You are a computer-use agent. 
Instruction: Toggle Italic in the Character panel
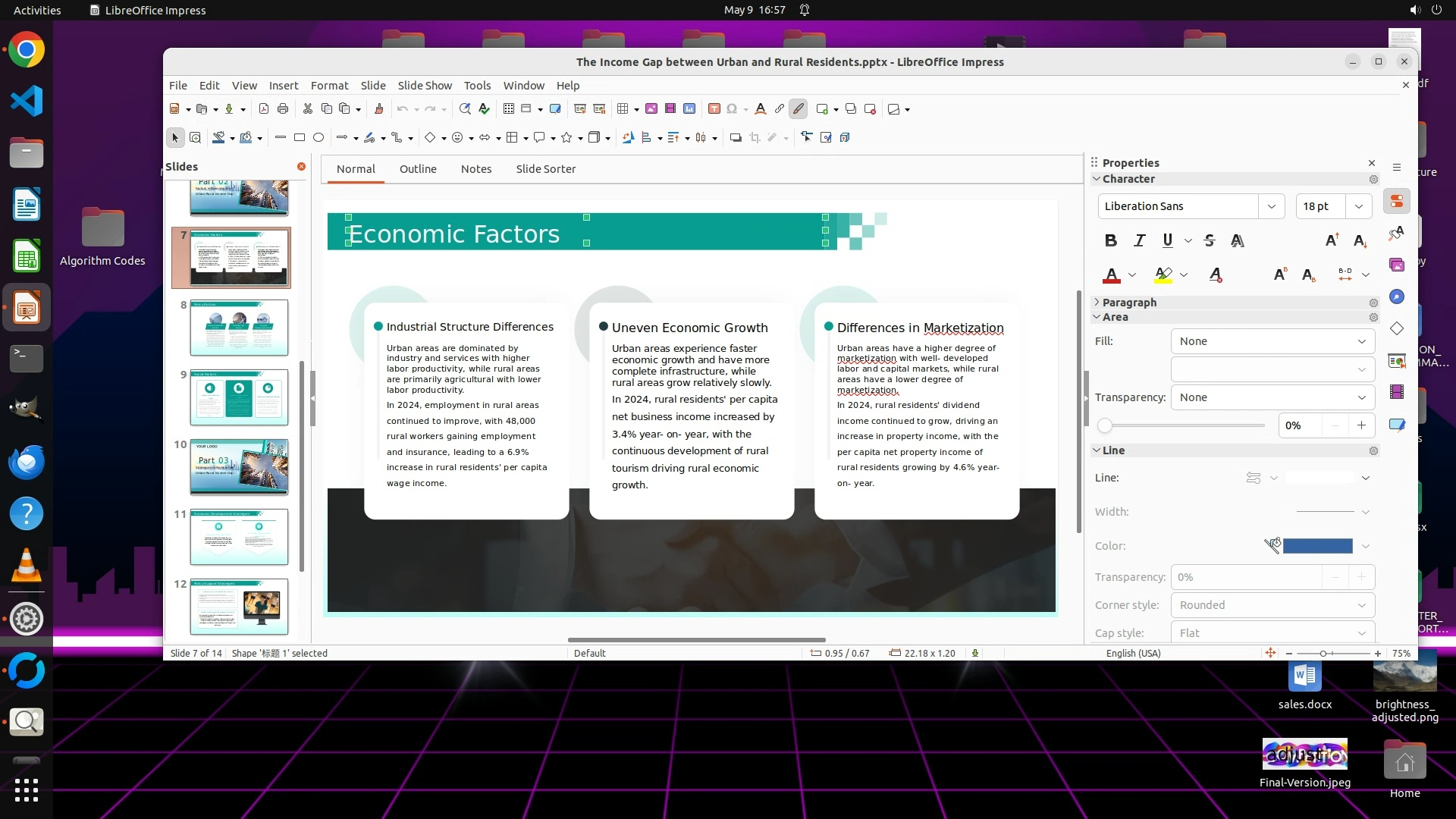point(1139,241)
